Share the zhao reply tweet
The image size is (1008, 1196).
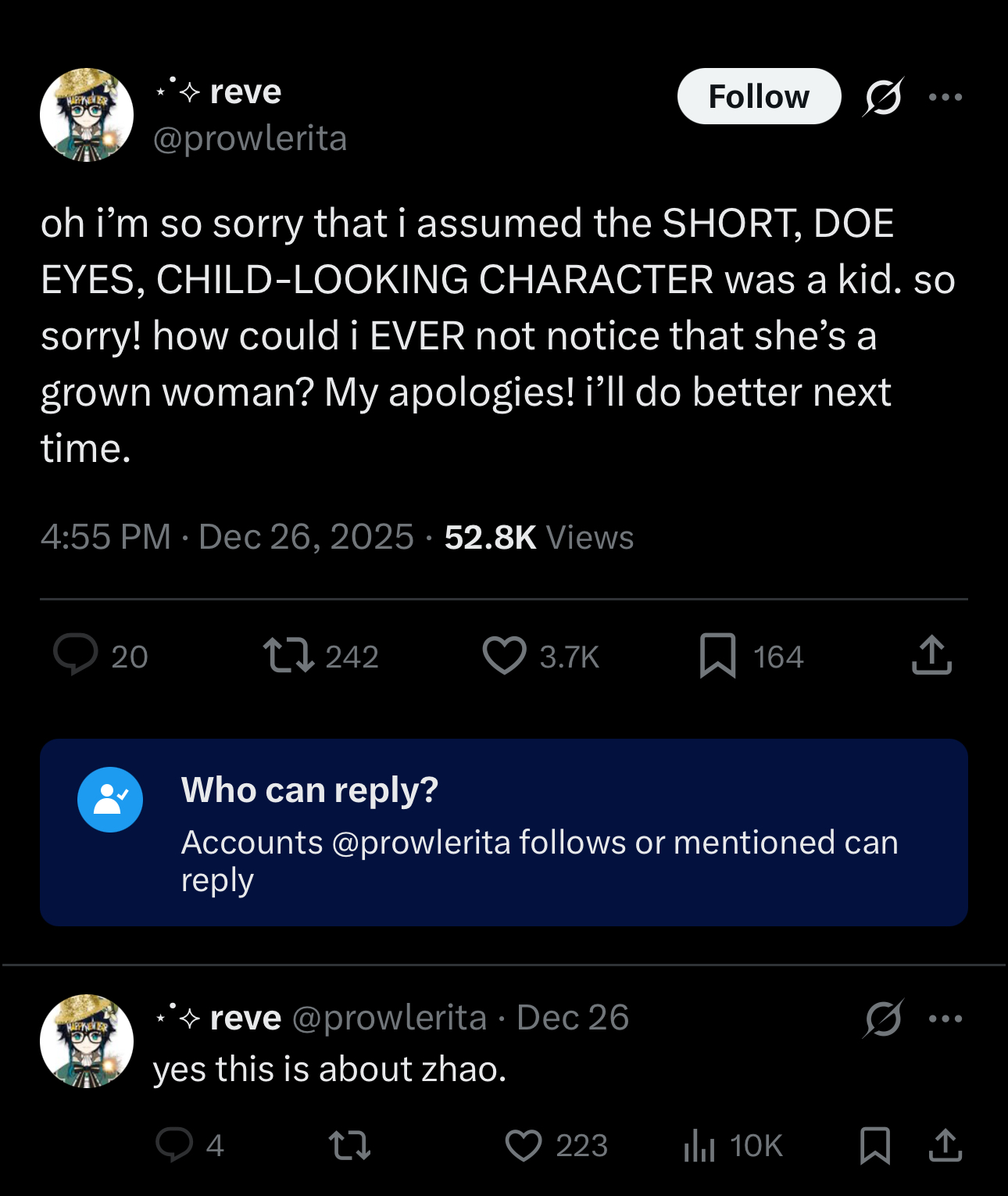coord(945,1145)
